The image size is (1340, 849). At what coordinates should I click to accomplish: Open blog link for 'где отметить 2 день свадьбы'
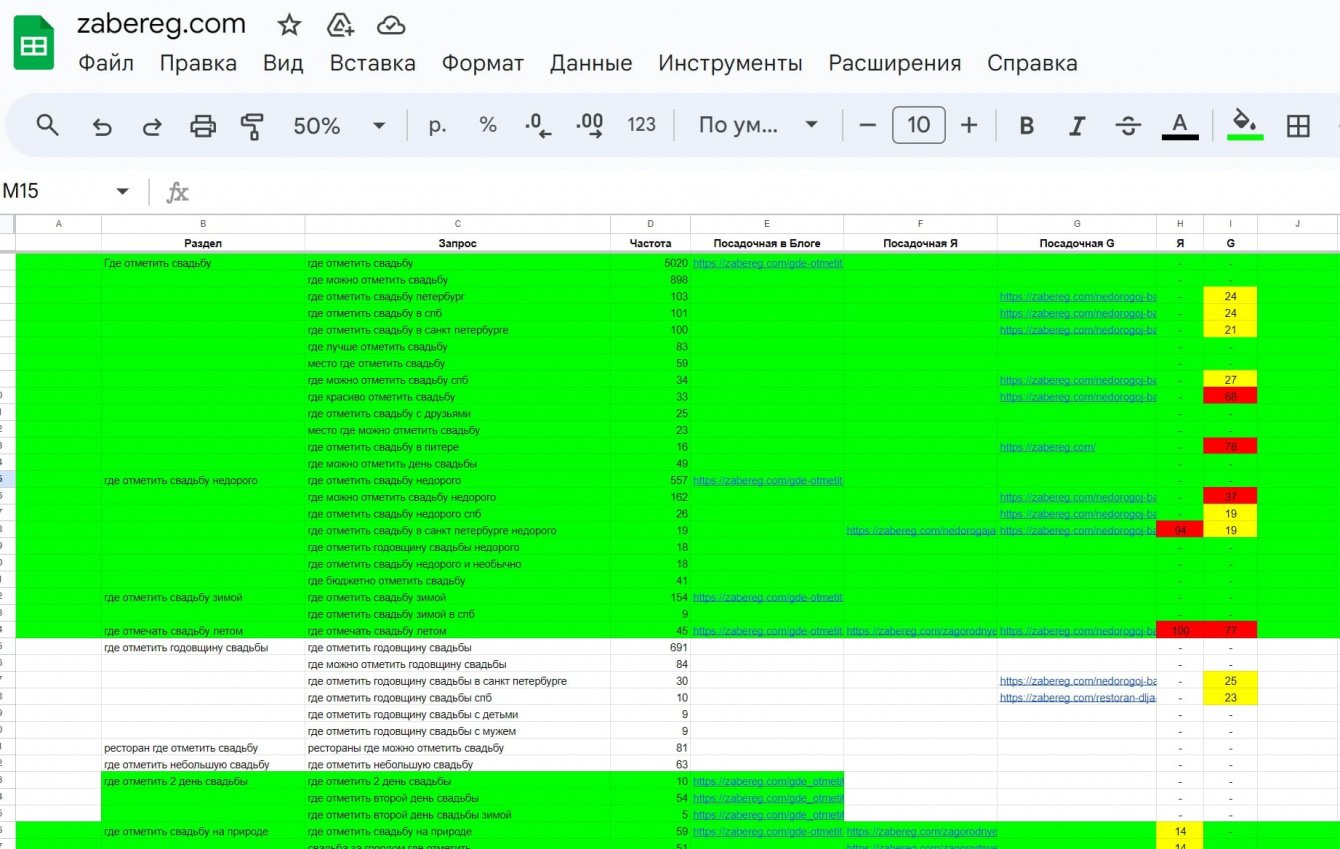[768, 781]
